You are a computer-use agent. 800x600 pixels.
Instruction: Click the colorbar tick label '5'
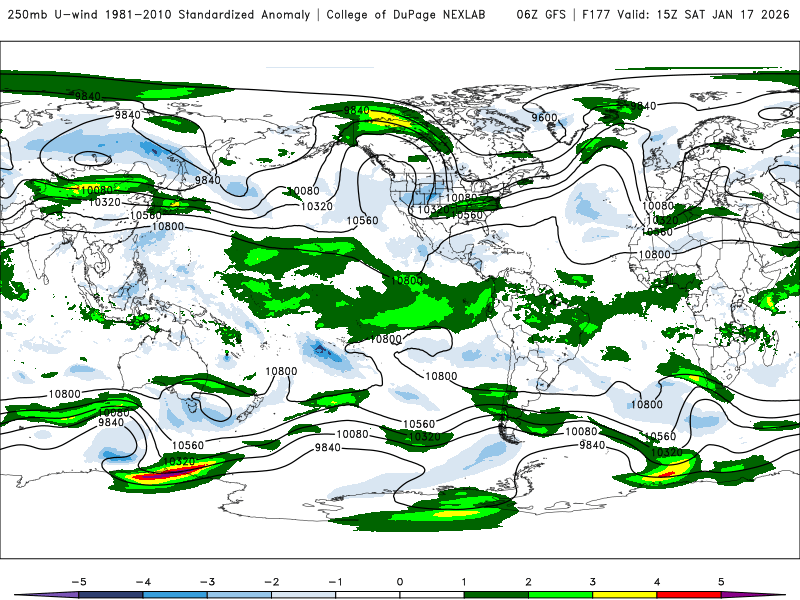tap(721, 582)
